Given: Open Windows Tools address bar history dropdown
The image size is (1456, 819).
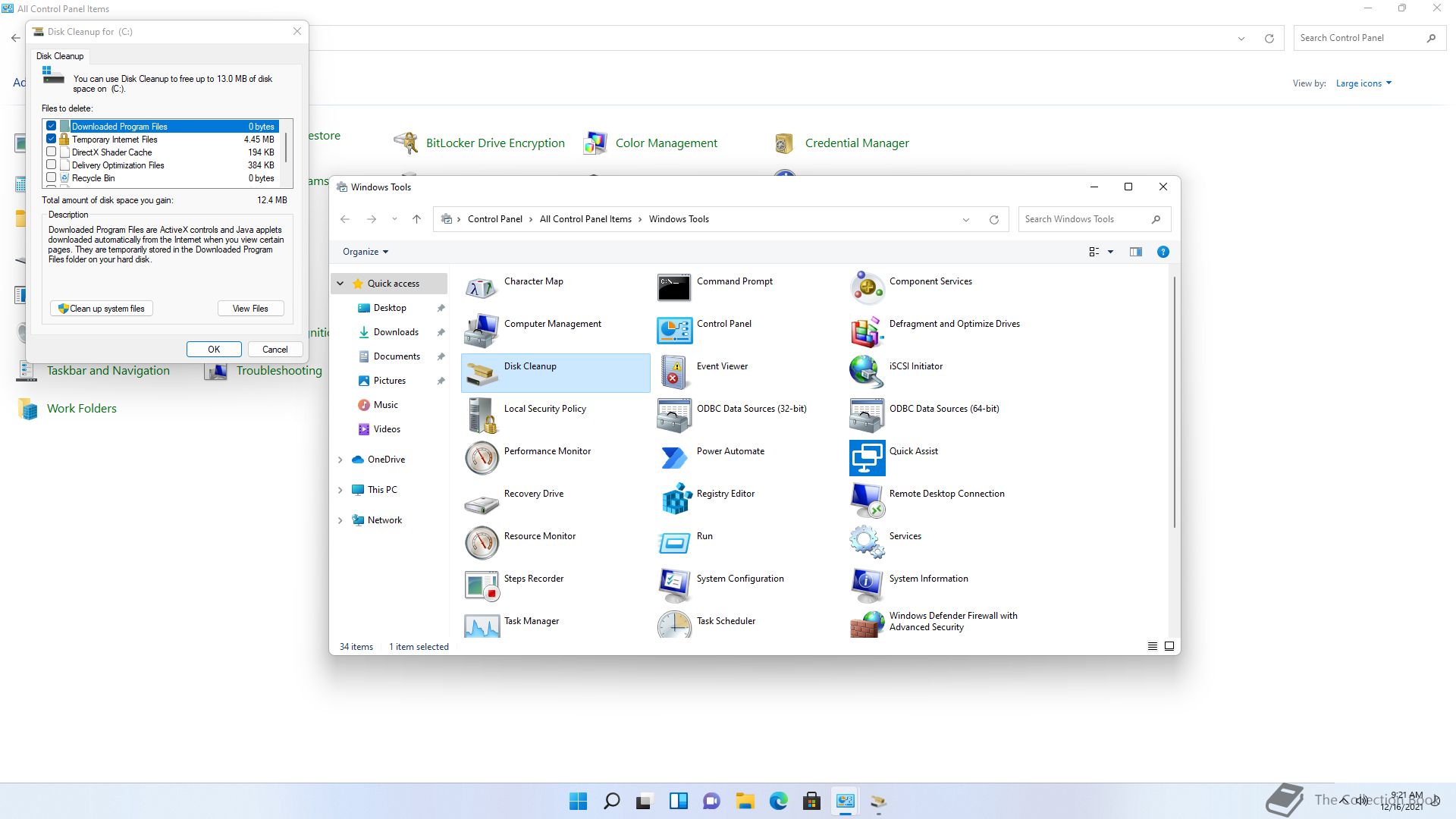Looking at the screenshot, I should click(966, 219).
